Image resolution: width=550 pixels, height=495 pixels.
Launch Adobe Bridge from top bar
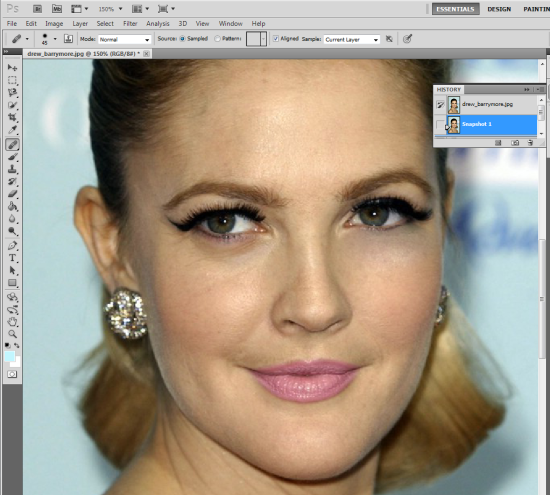point(37,9)
